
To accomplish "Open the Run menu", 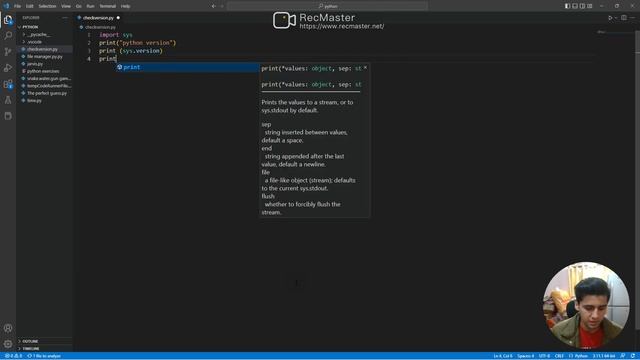I will coord(90,6).
